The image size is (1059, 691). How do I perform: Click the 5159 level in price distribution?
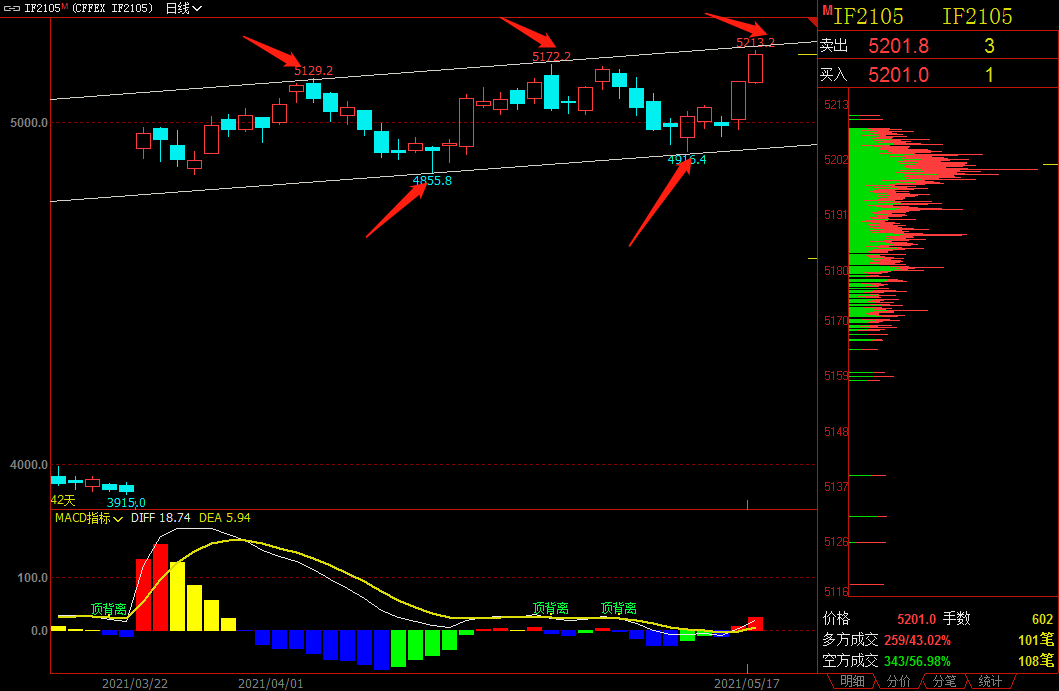click(x=836, y=376)
